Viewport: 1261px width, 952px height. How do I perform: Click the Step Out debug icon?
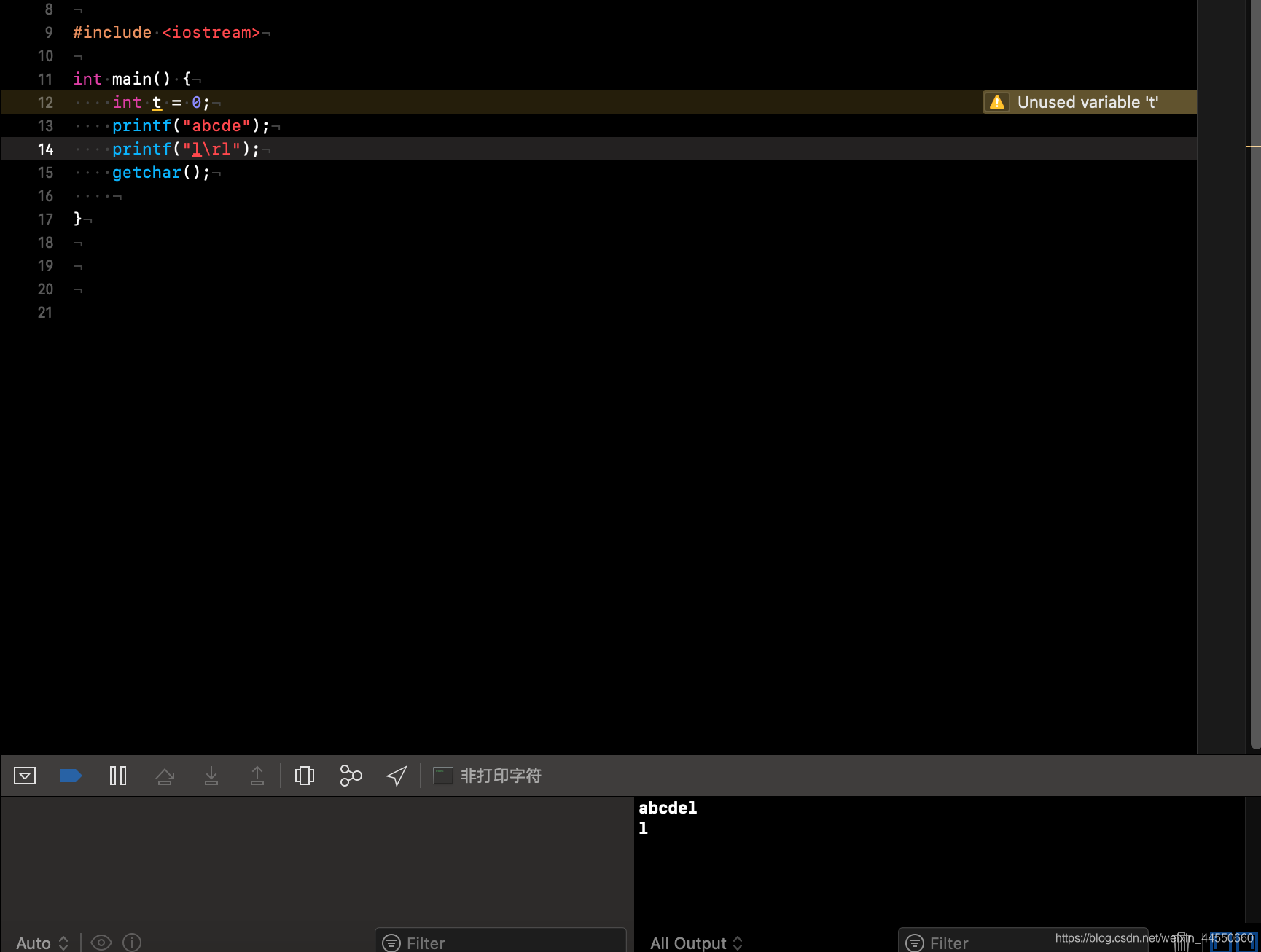click(x=257, y=776)
